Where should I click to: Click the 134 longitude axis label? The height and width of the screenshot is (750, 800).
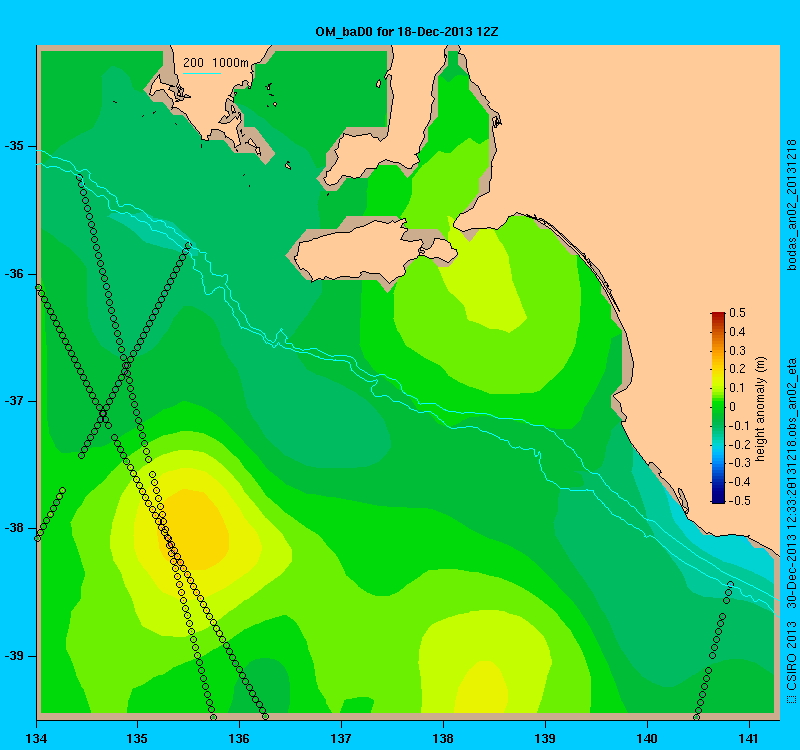coord(36,738)
